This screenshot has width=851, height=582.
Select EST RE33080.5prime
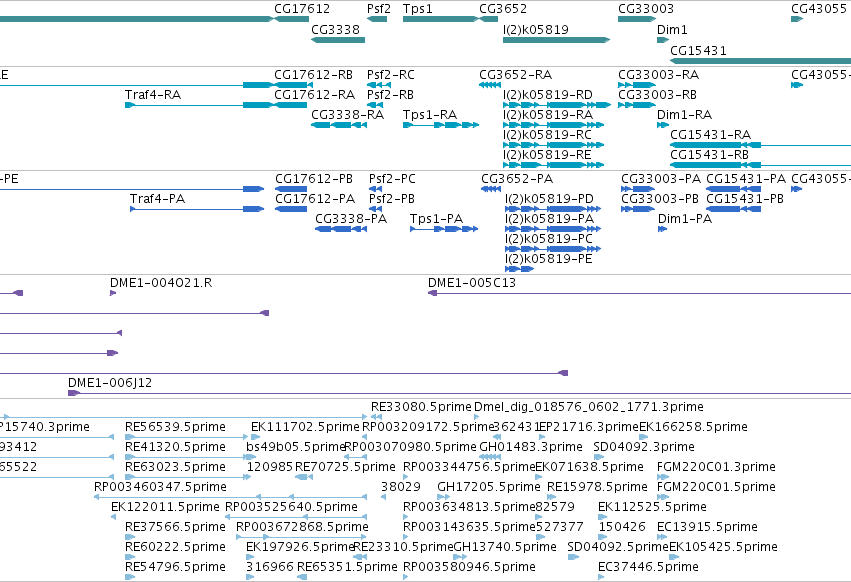click(x=421, y=407)
